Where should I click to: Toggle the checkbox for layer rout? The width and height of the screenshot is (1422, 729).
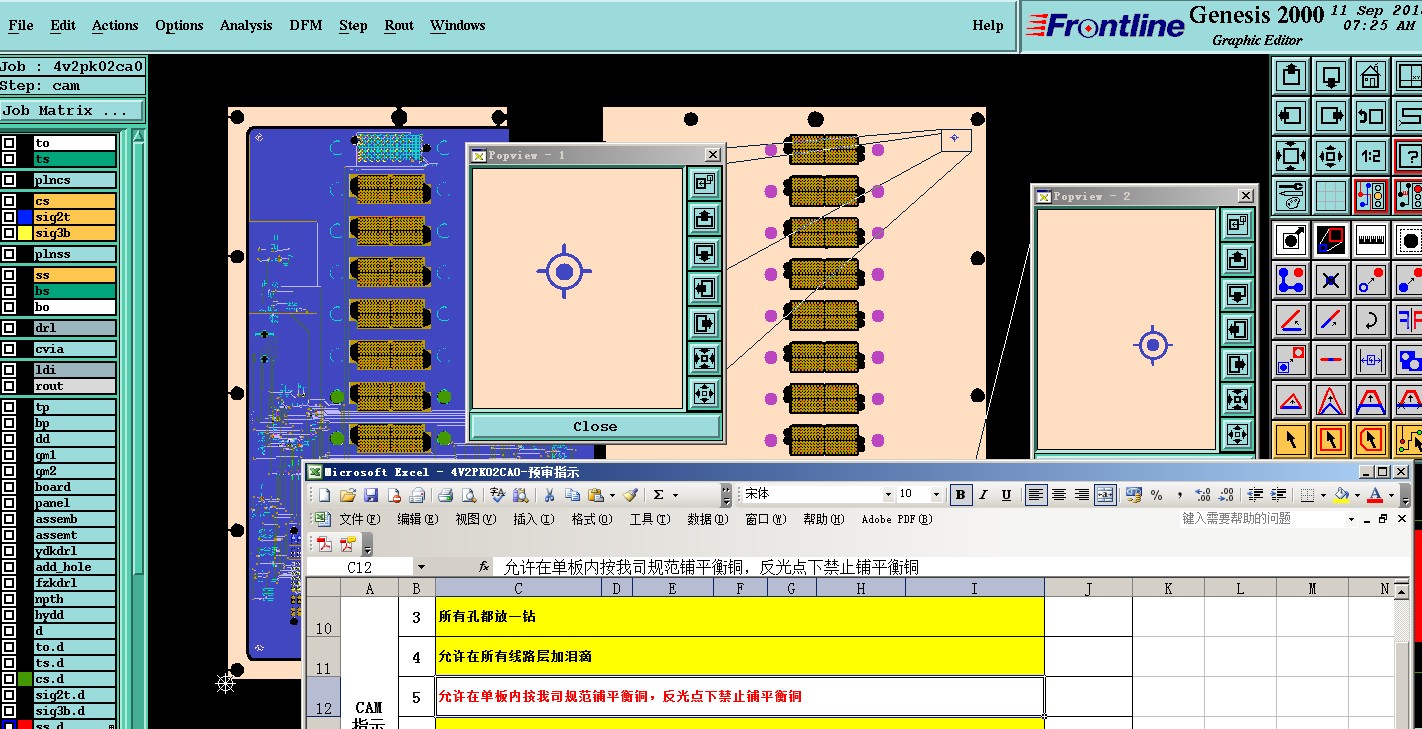9,386
